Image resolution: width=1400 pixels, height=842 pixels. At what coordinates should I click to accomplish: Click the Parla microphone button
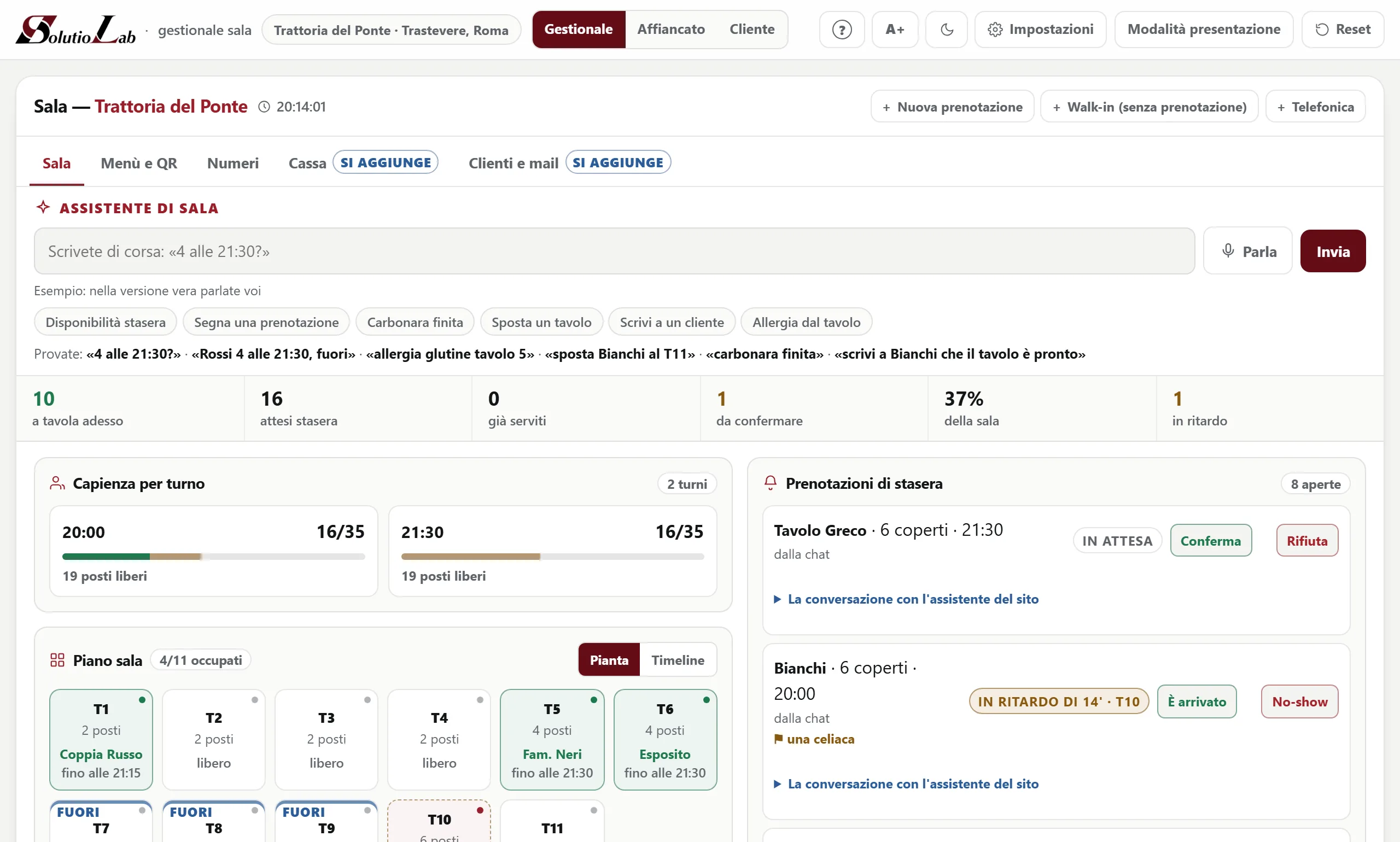click(x=1248, y=251)
